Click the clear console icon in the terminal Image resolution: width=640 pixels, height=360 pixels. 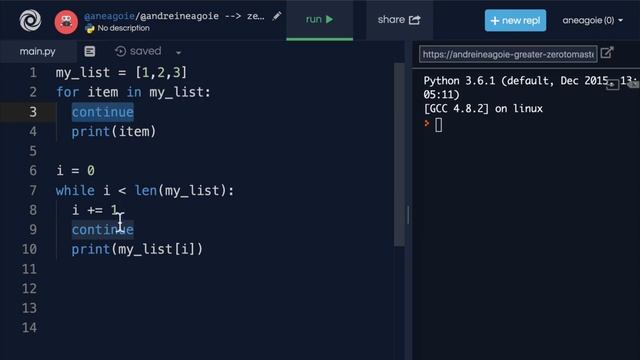pyautogui.click(x=633, y=84)
